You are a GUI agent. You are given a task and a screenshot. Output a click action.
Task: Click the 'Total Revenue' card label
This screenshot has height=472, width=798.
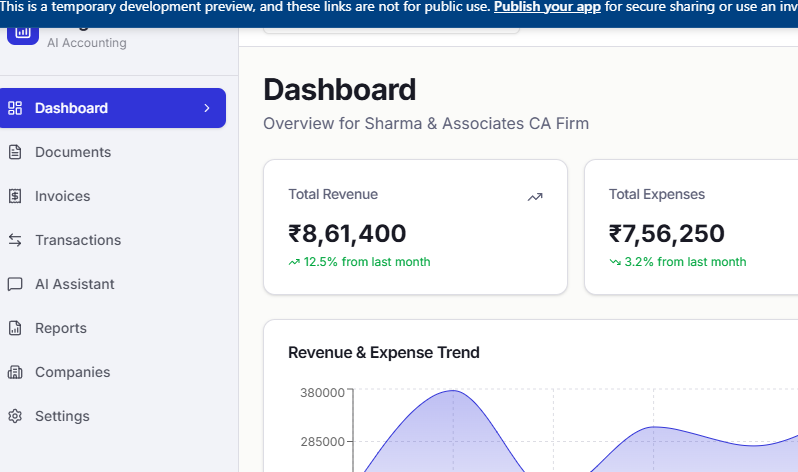pos(333,194)
